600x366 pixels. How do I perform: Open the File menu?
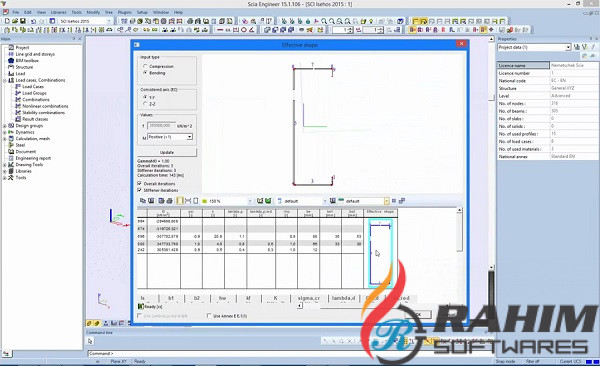point(16,12)
